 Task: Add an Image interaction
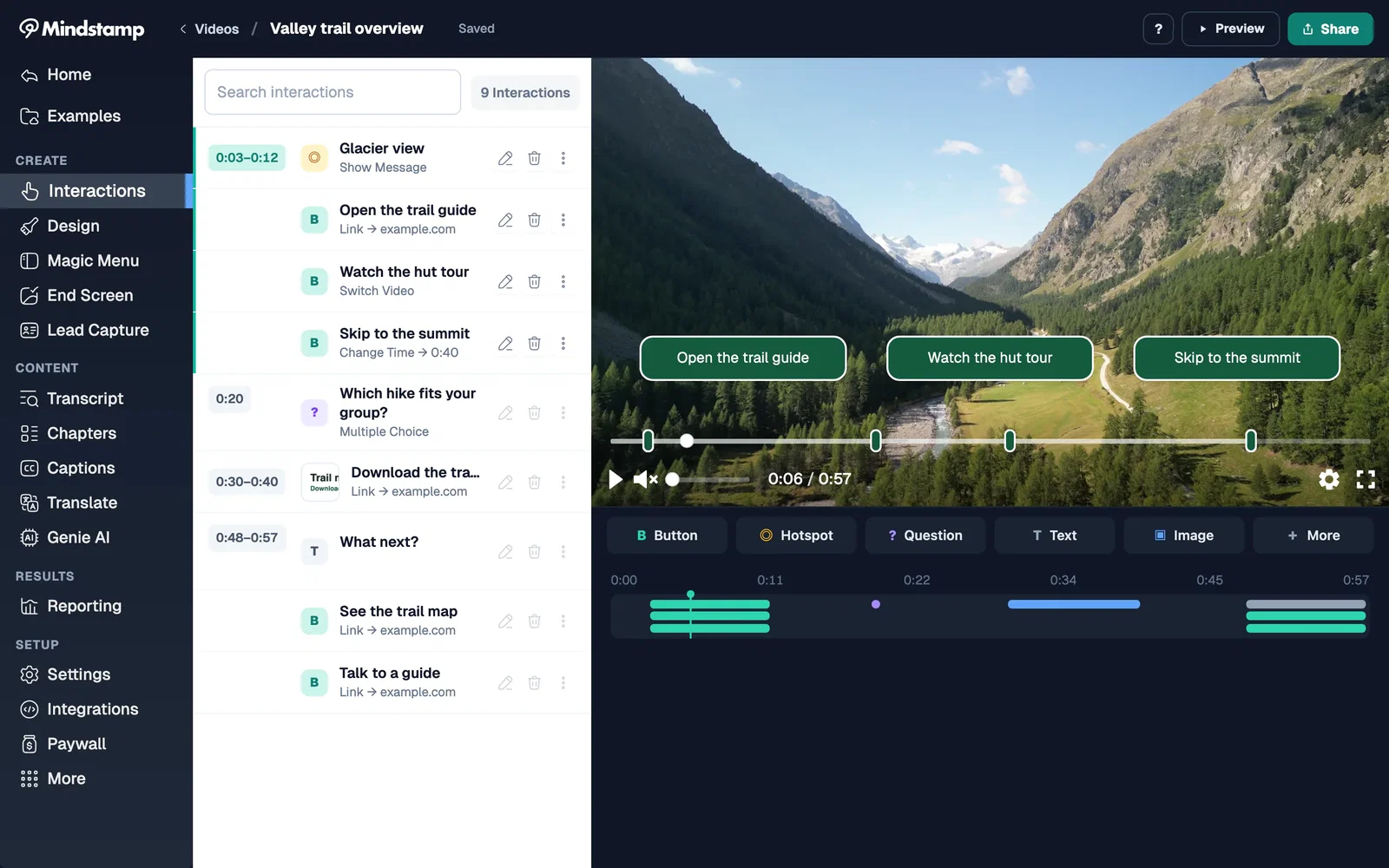(1184, 536)
